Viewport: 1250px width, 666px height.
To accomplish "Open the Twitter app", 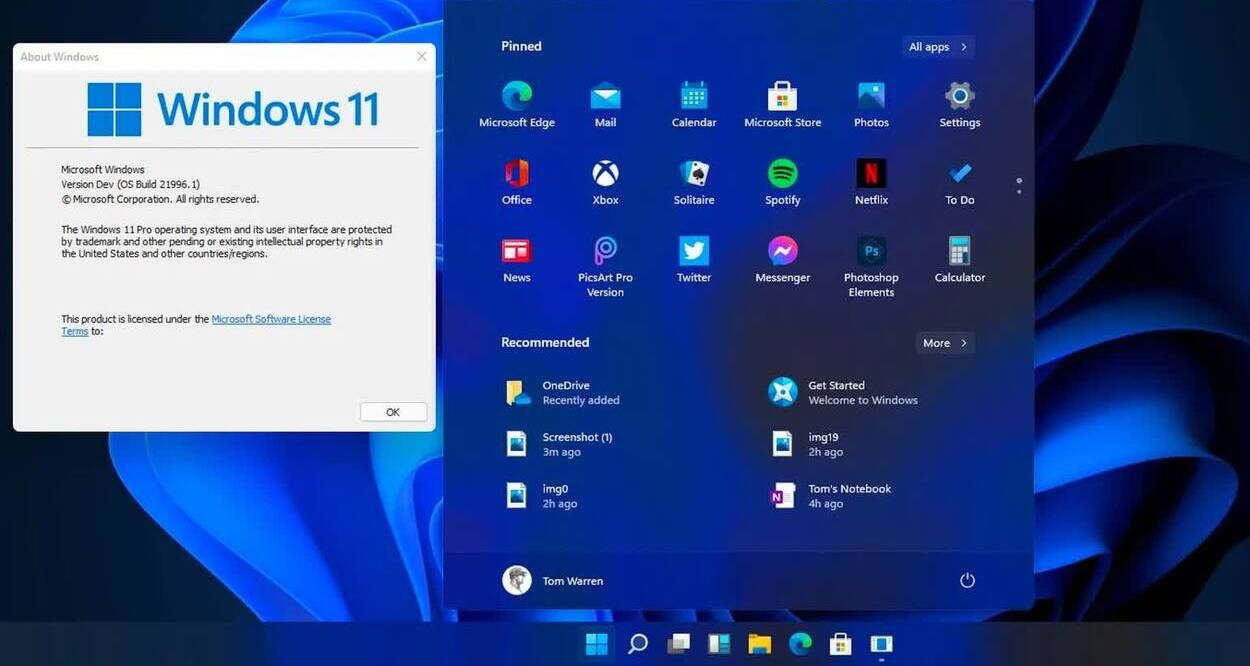I will tap(694, 260).
